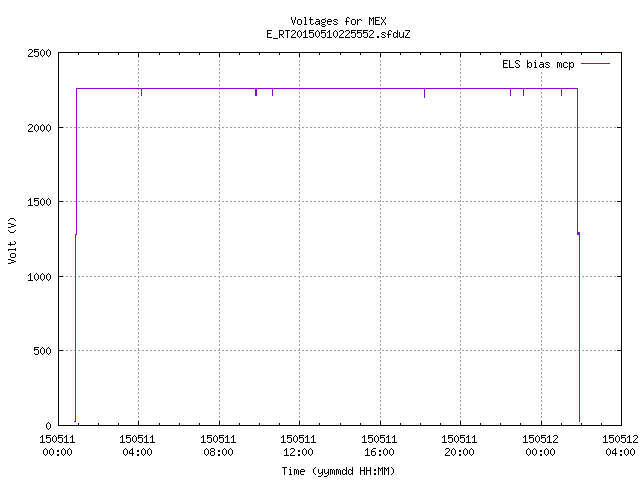Click the 'Time (yymmdd HH:MM)' x-axis label
Screen dimensions: 640x480
(338, 471)
